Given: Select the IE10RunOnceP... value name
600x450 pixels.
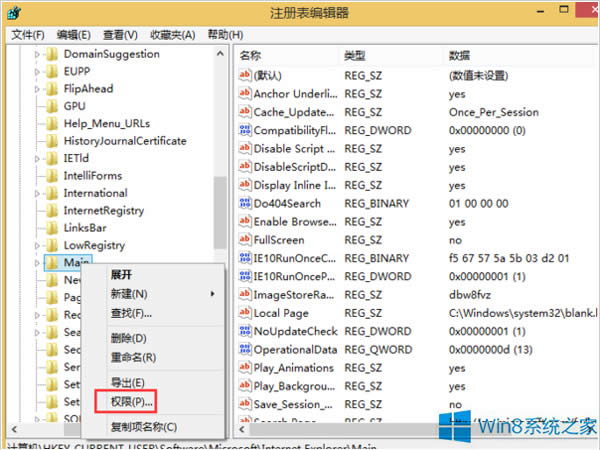Looking at the screenshot, I should [294, 276].
